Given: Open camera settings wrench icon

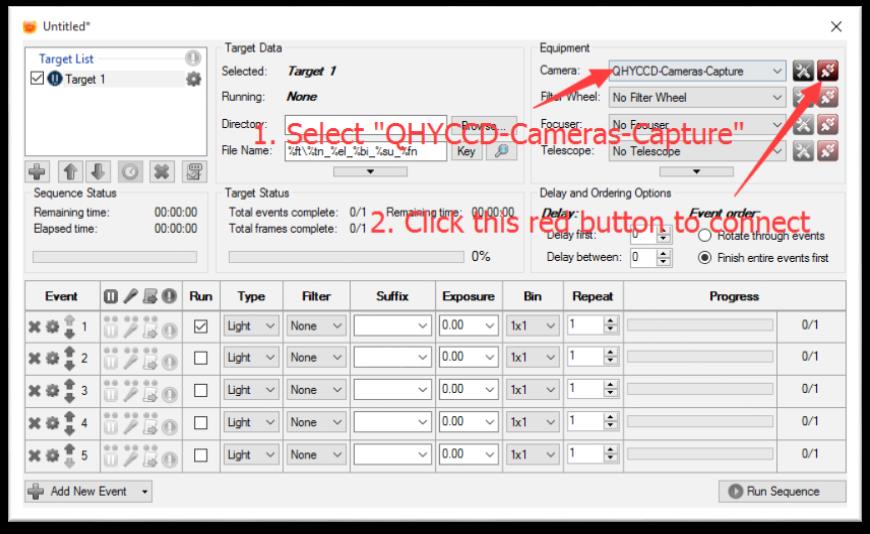Looking at the screenshot, I should coord(803,71).
